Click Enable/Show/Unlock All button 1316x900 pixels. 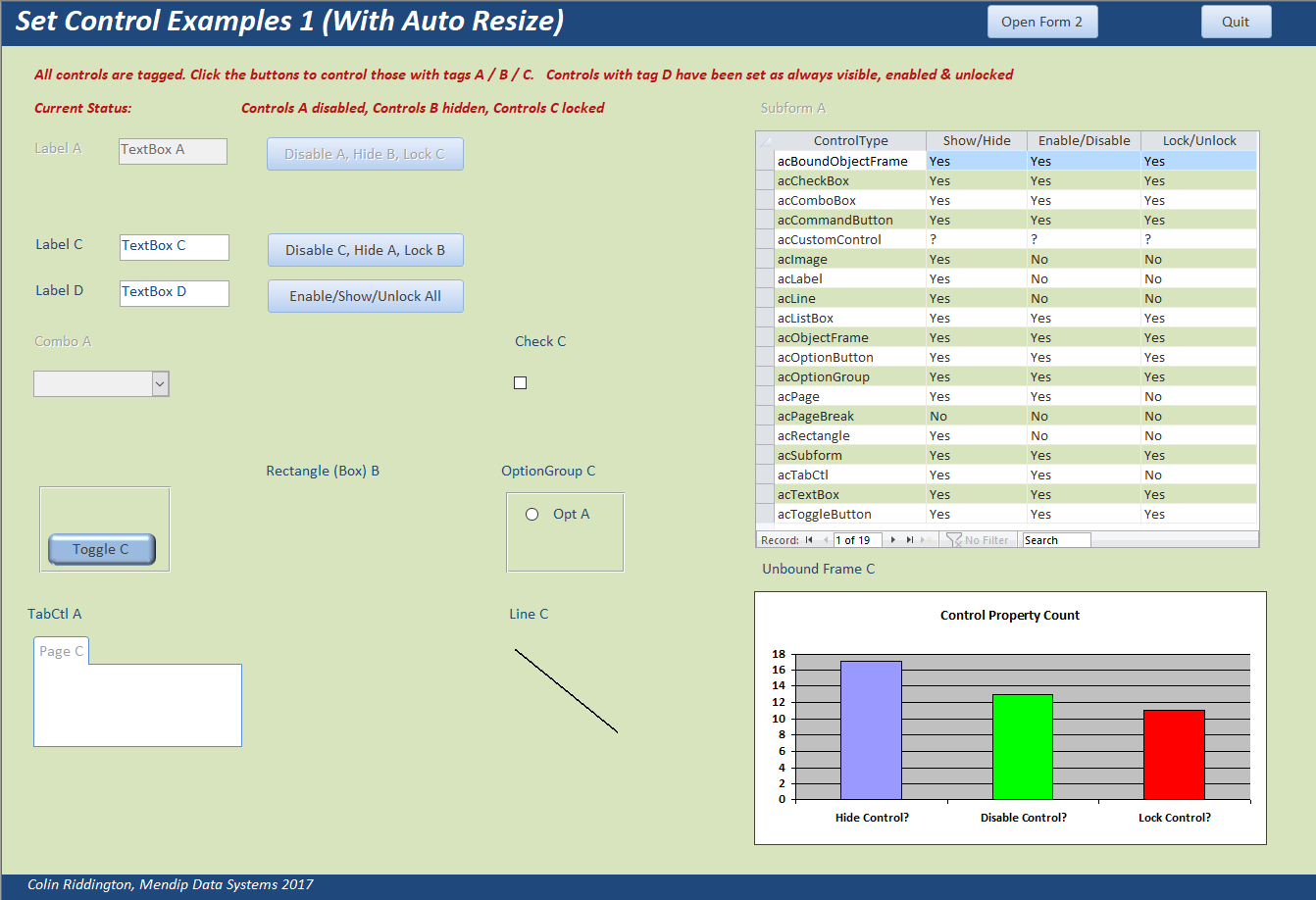click(x=366, y=296)
